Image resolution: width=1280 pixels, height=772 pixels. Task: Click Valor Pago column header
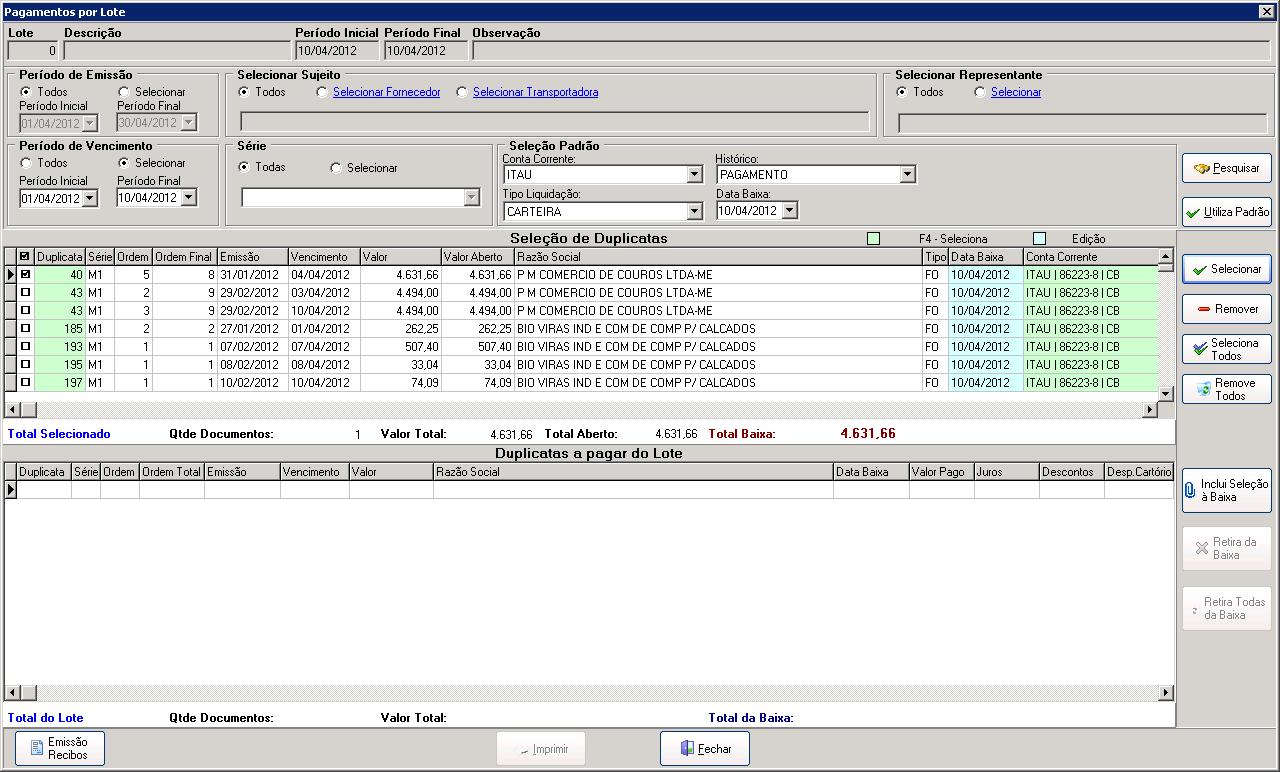pyautogui.click(x=941, y=472)
